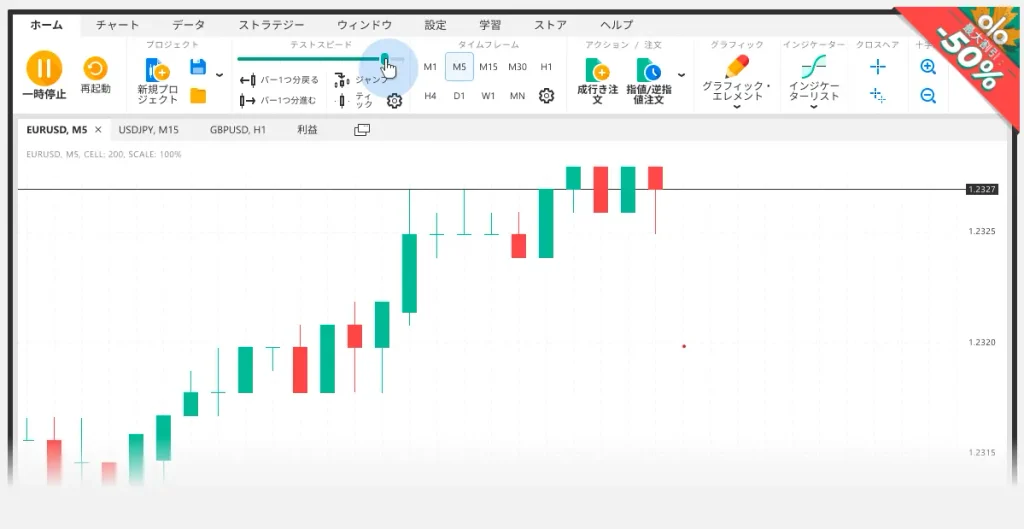Select W1 timeframe
Screen dimensions: 1024x529
click(x=488, y=96)
